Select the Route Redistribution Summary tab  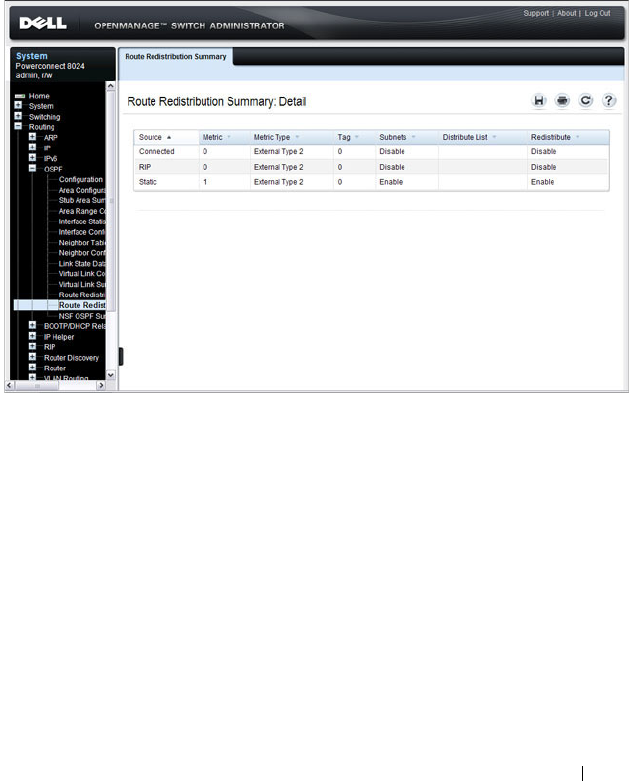pos(175,57)
